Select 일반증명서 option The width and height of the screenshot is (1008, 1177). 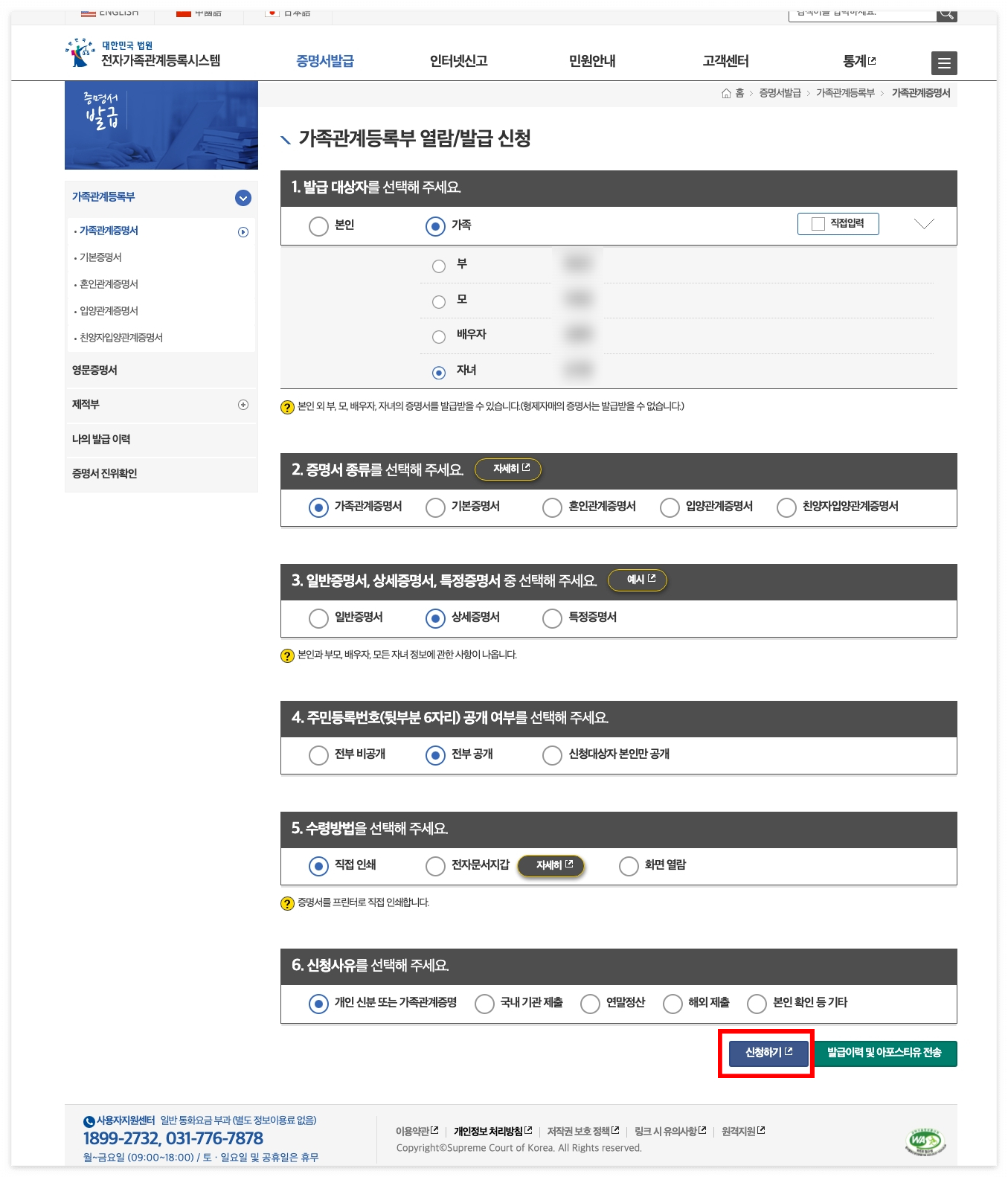click(318, 618)
